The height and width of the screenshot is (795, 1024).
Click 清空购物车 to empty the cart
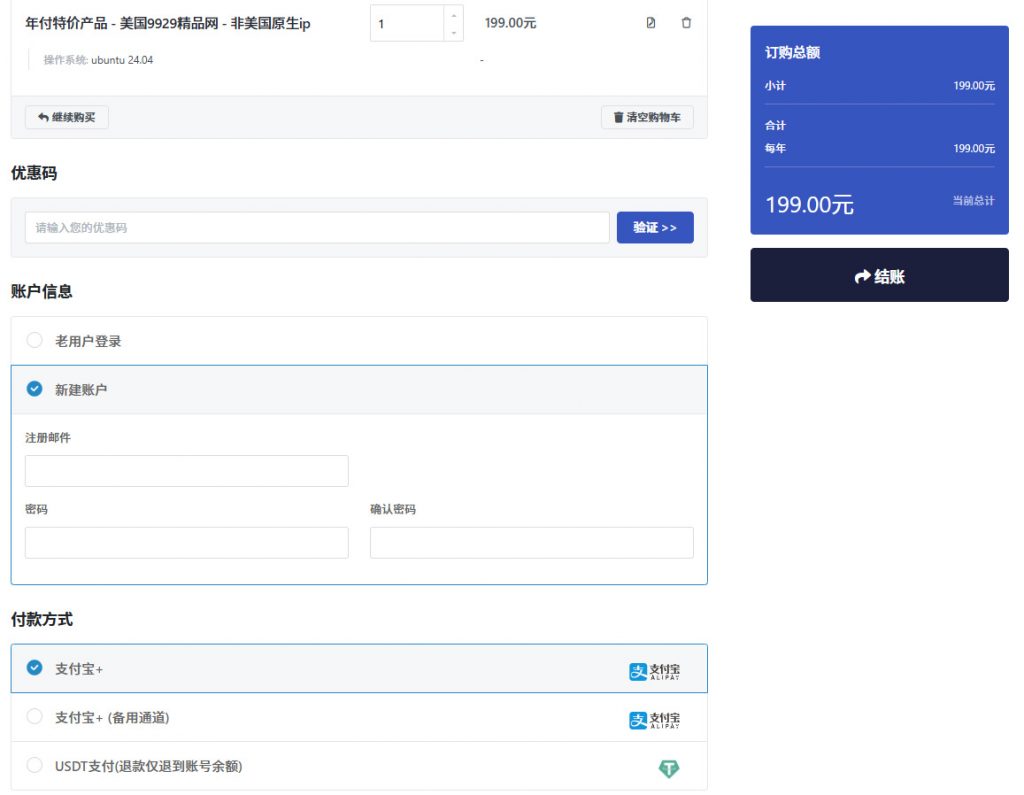click(x=648, y=116)
